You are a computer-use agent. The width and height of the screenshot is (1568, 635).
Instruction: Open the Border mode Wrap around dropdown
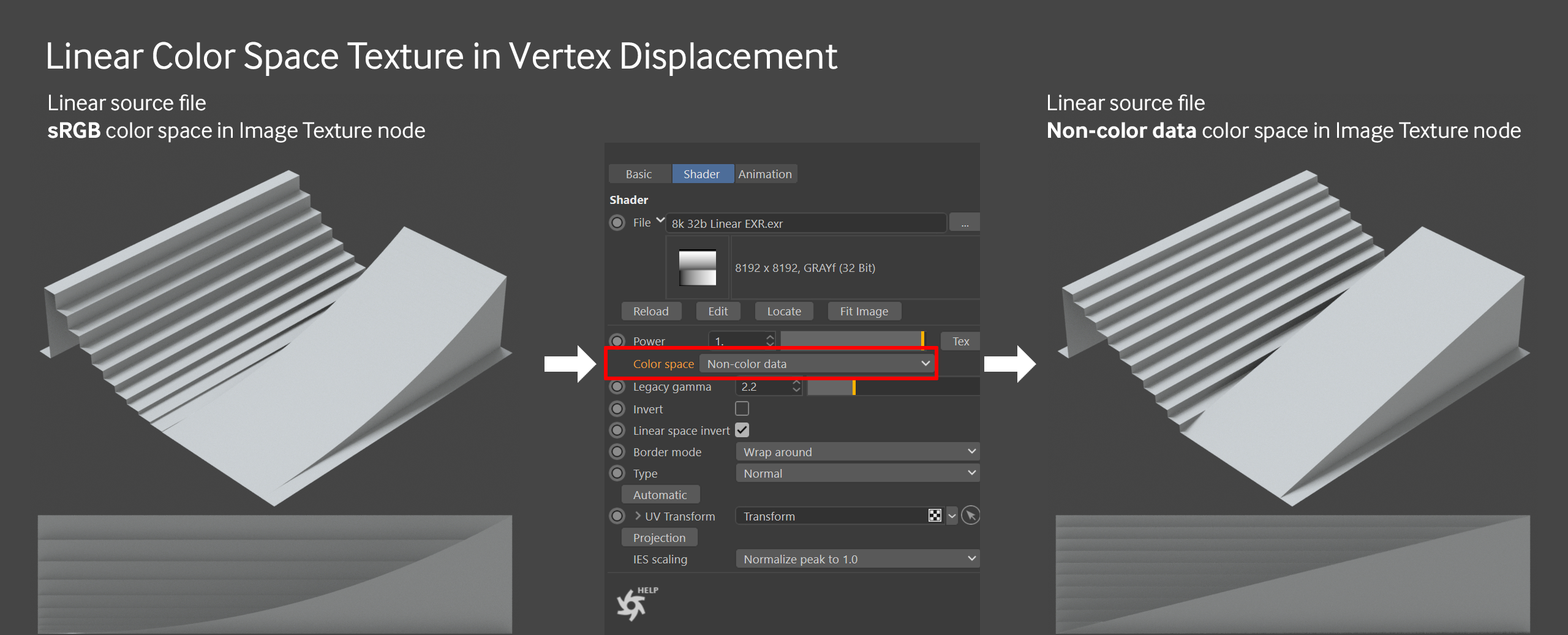tap(858, 452)
